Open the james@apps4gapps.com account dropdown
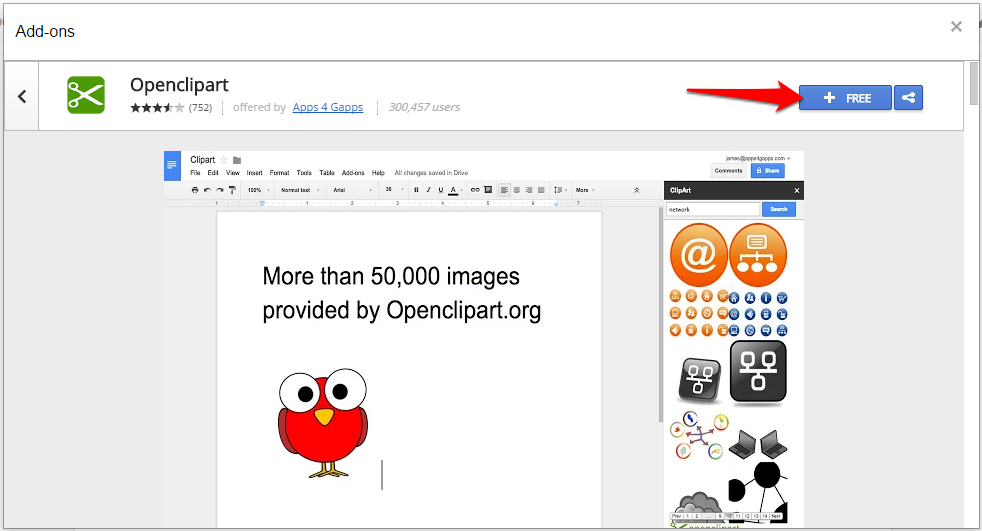 758,158
